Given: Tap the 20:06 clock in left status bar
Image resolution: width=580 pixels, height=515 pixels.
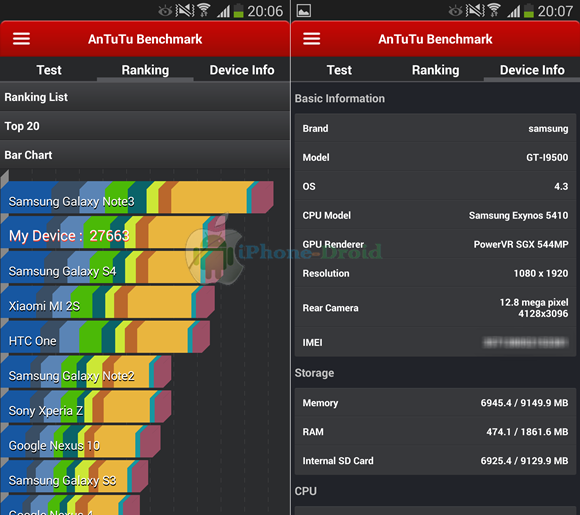Looking at the screenshot, I should coord(265,11).
